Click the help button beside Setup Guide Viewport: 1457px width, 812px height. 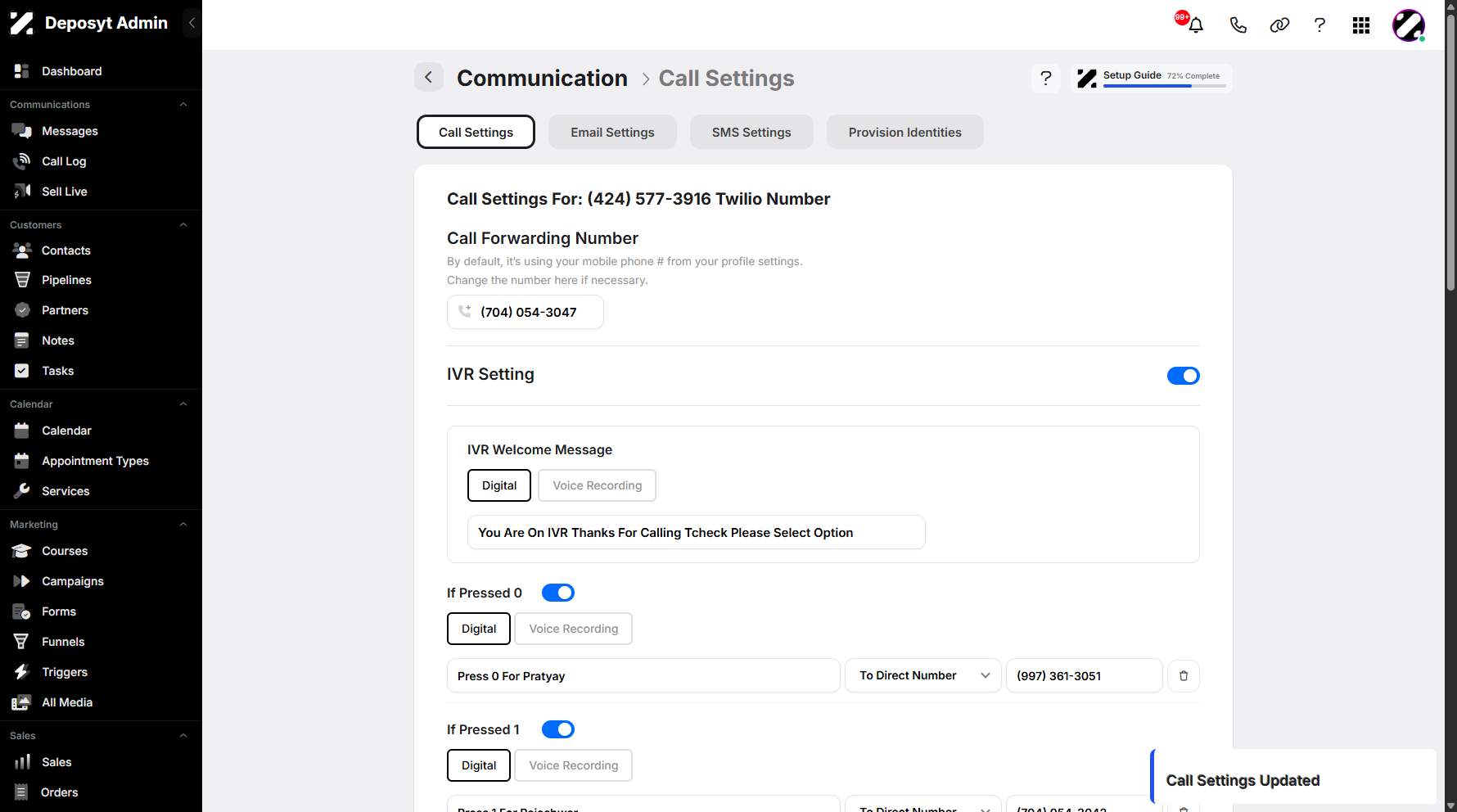tap(1046, 78)
